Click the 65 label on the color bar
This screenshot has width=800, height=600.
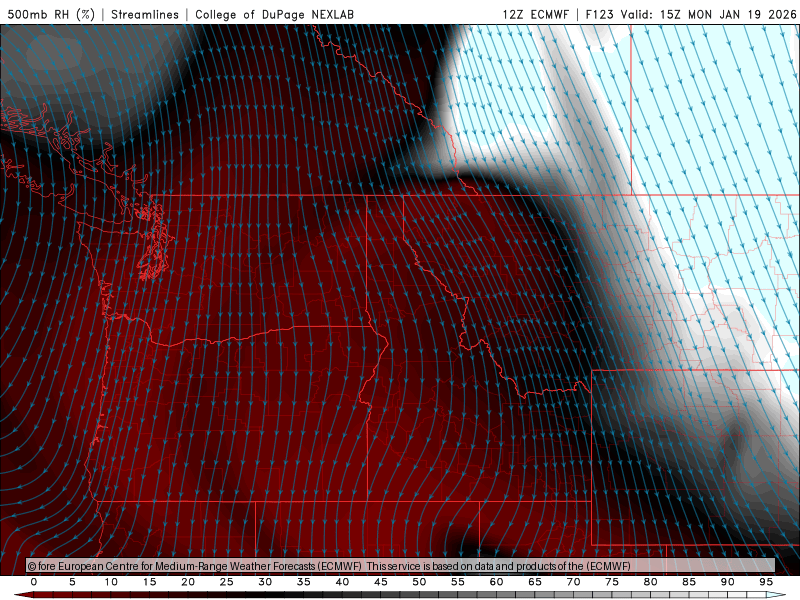(535, 581)
